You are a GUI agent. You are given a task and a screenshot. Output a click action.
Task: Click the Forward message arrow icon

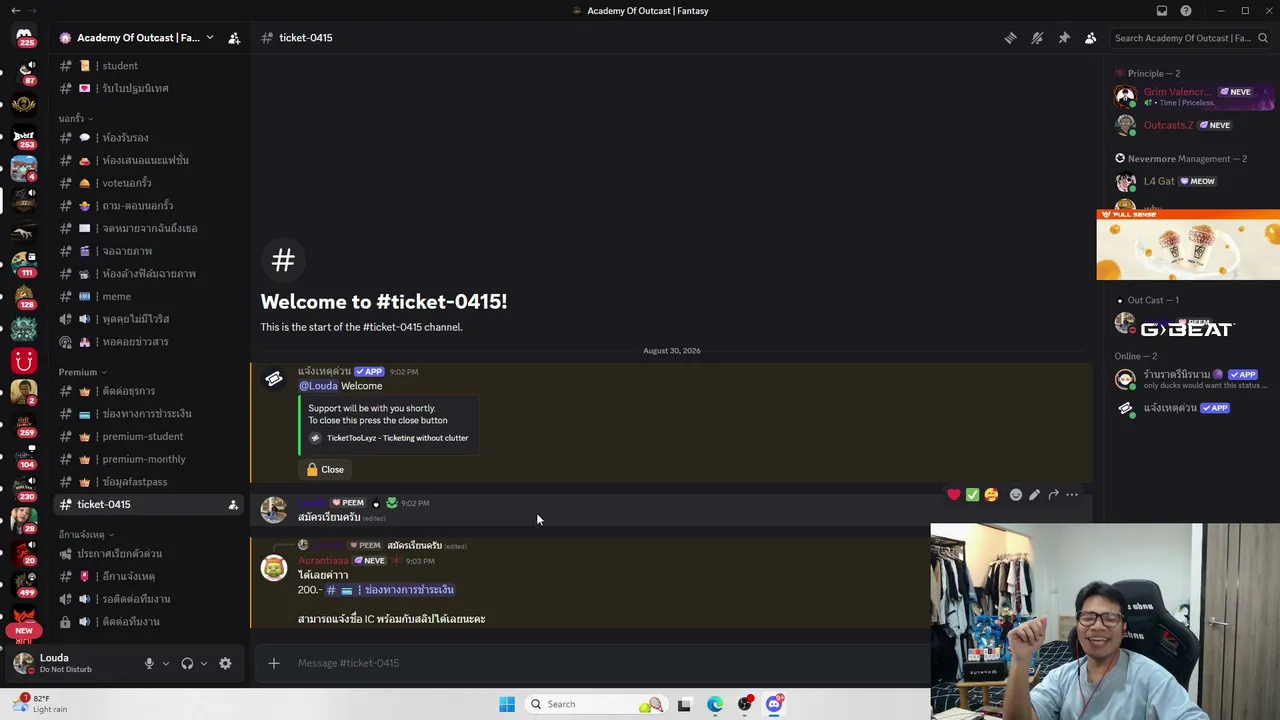1053,495
